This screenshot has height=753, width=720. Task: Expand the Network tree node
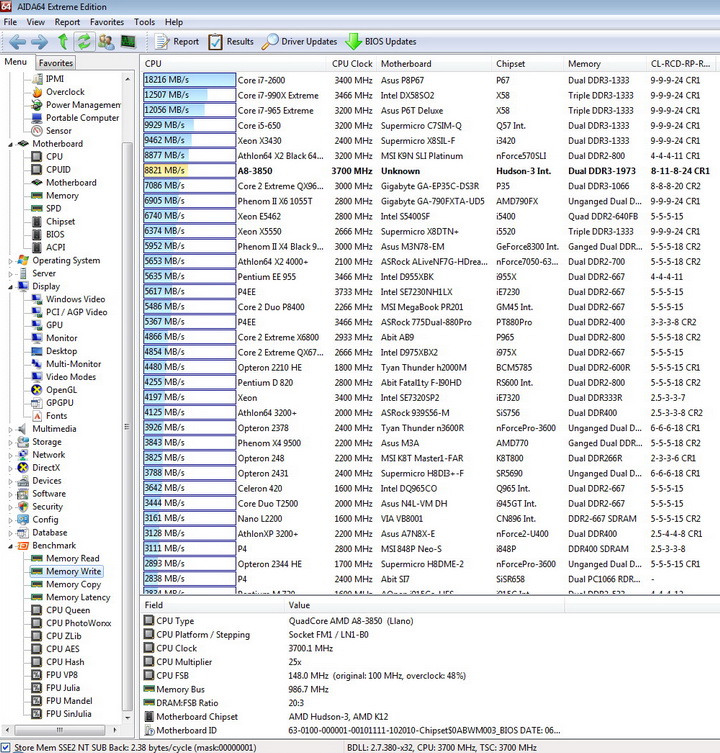click(x=11, y=455)
